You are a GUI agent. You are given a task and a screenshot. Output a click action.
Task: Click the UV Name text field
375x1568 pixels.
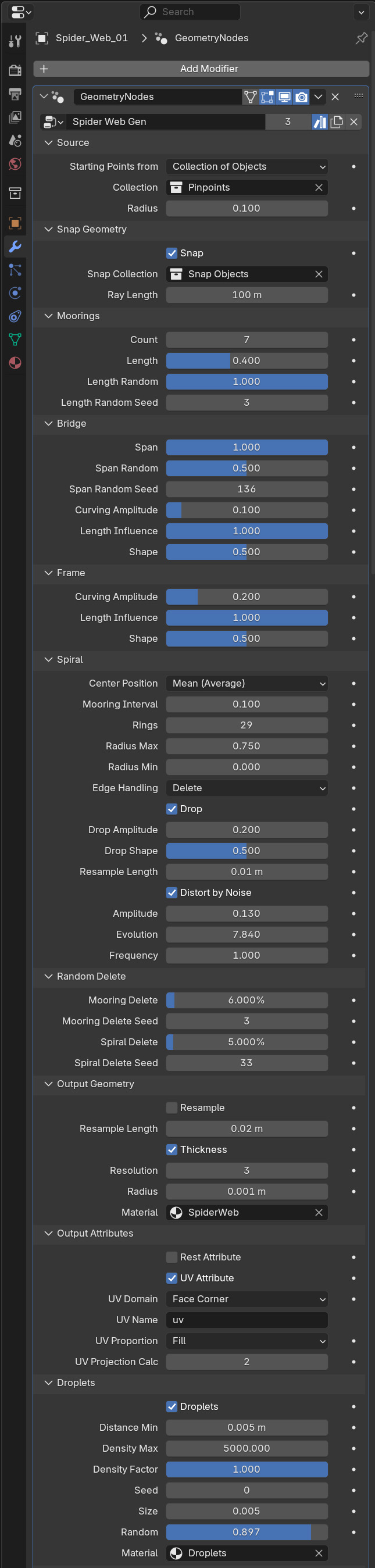[x=247, y=1320]
